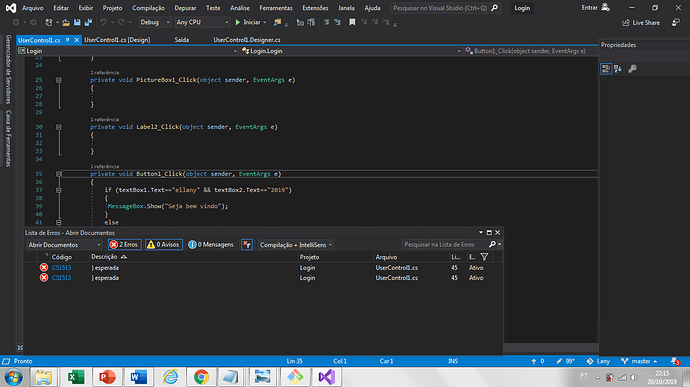
Task: Select the Categorized view icon in Propriedades
Action: pos(606,69)
